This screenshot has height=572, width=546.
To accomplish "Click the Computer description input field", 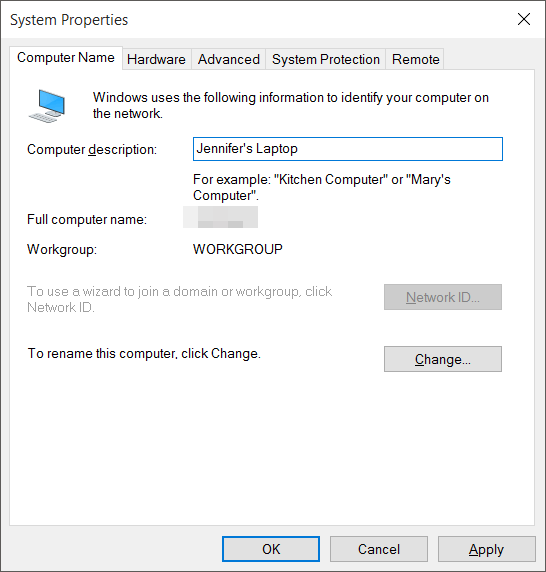I will pos(348,149).
